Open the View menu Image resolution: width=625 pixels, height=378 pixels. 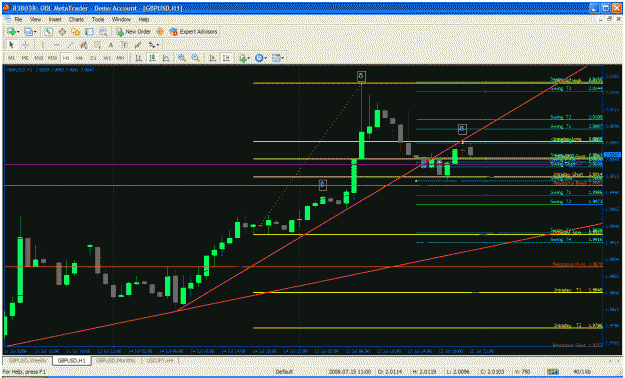[x=35, y=19]
